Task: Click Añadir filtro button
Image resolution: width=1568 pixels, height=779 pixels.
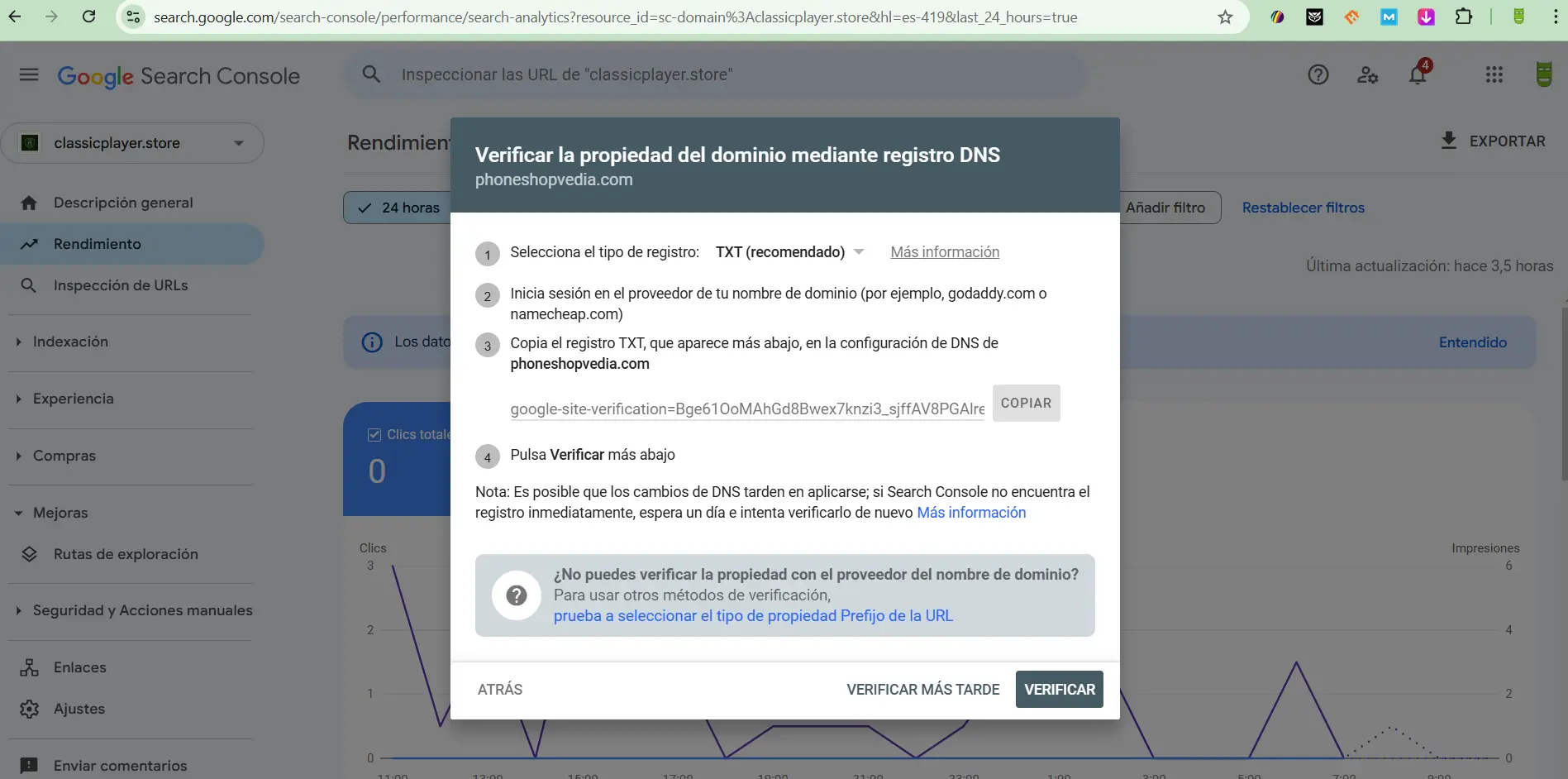Action: (1165, 208)
